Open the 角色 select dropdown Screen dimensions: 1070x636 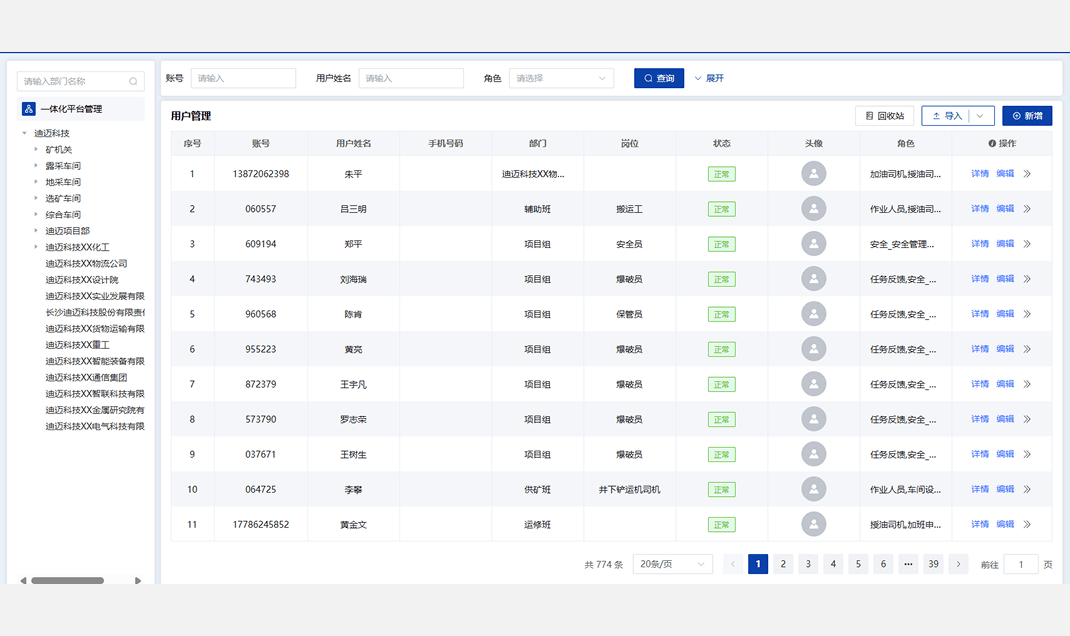pyautogui.click(x=561, y=78)
